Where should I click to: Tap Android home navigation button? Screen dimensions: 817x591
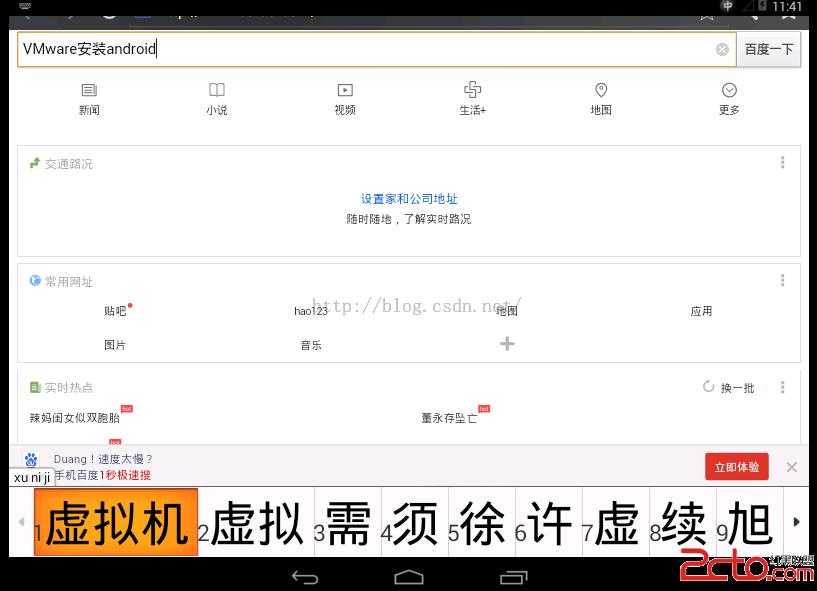pos(409,577)
